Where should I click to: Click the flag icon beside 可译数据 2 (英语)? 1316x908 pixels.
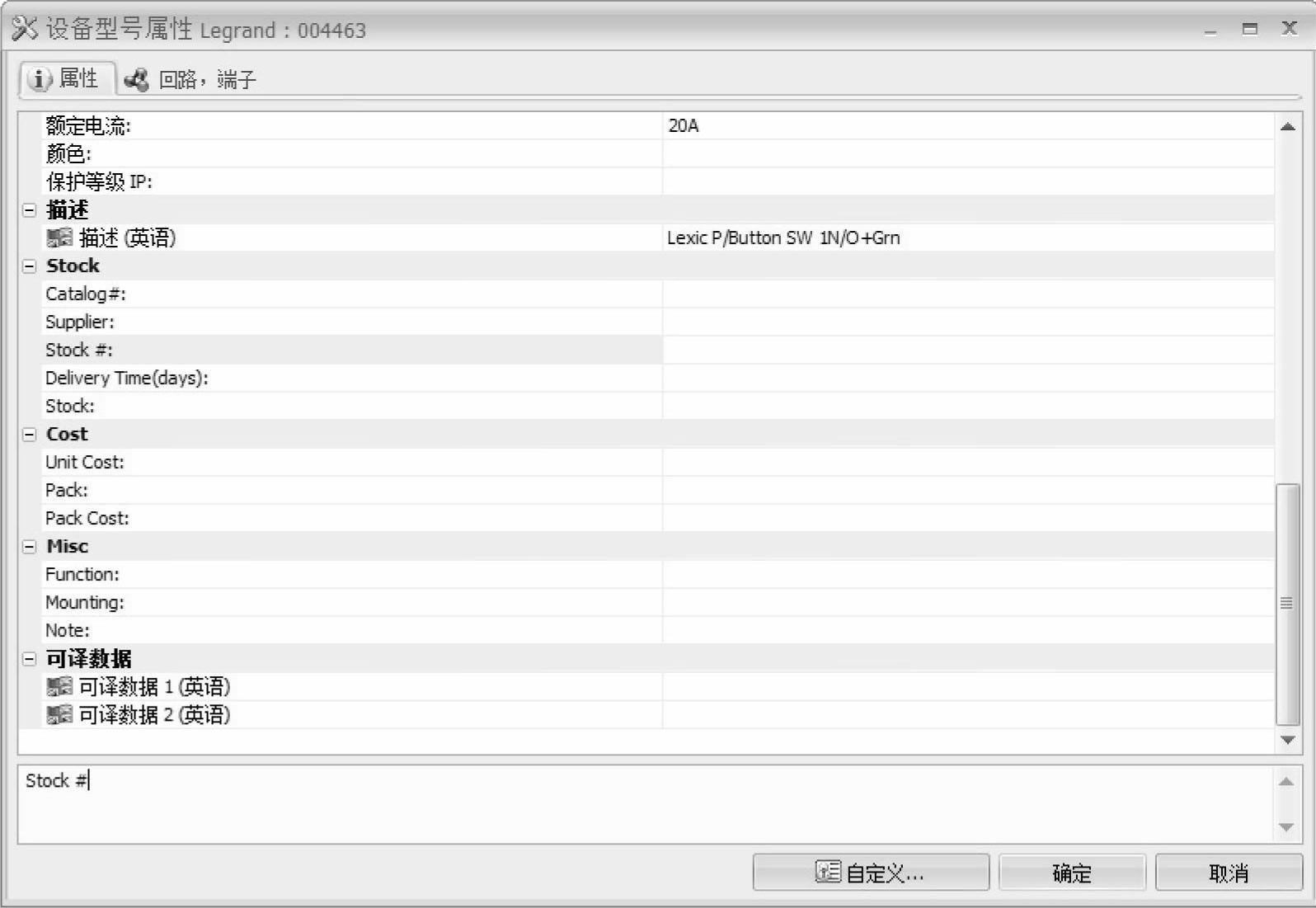point(59,714)
